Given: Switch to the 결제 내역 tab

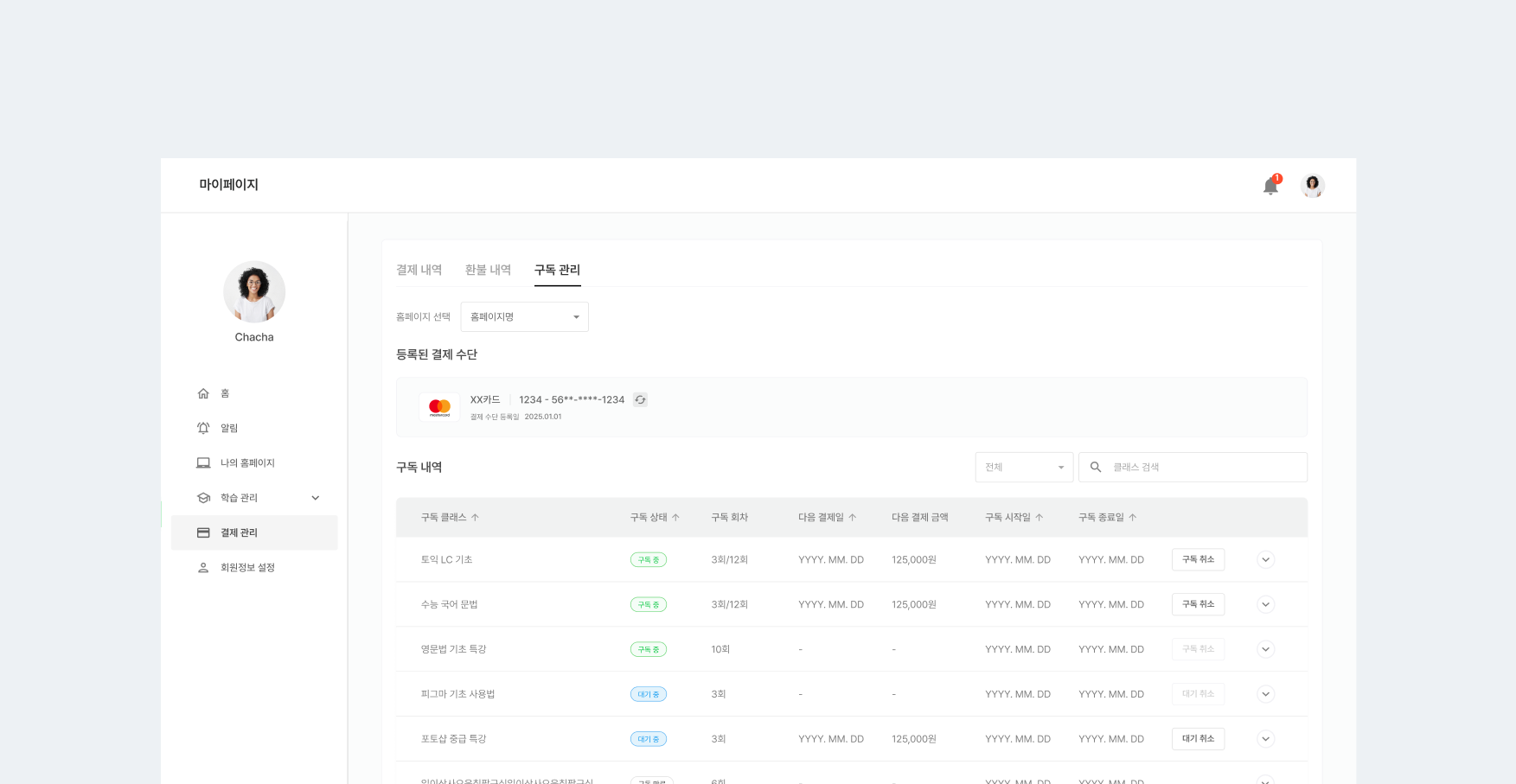Looking at the screenshot, I should click(x=419, y=270).
